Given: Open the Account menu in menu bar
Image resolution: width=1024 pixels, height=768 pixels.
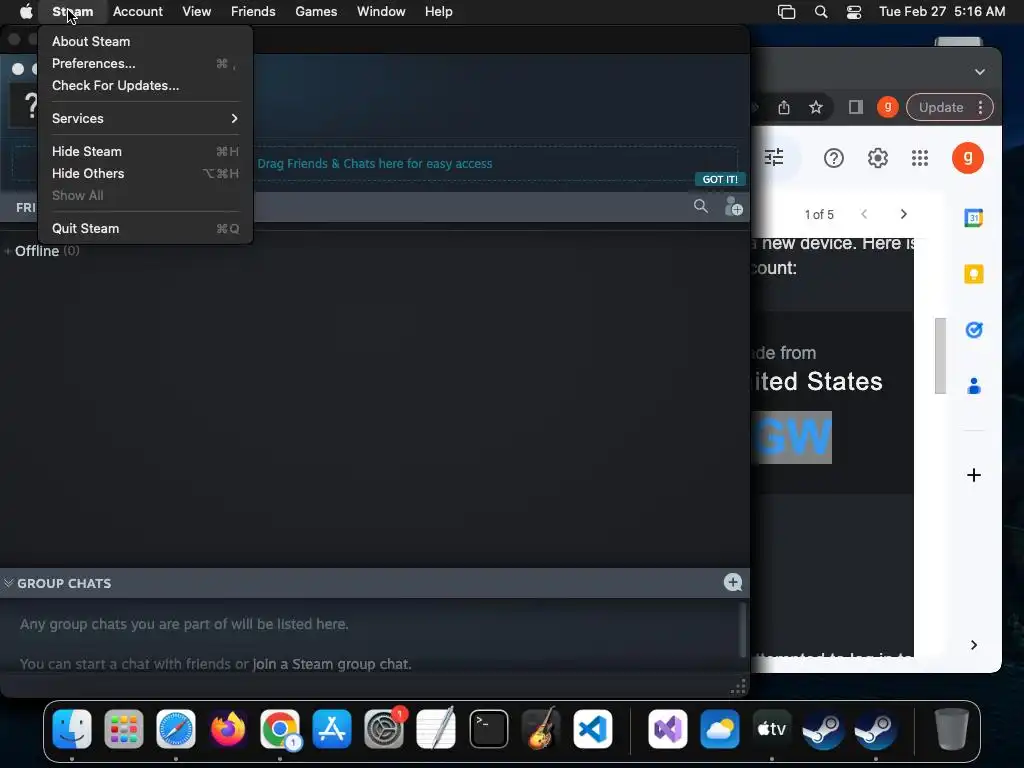Looking at the screenshot, I should click(138, 11).
